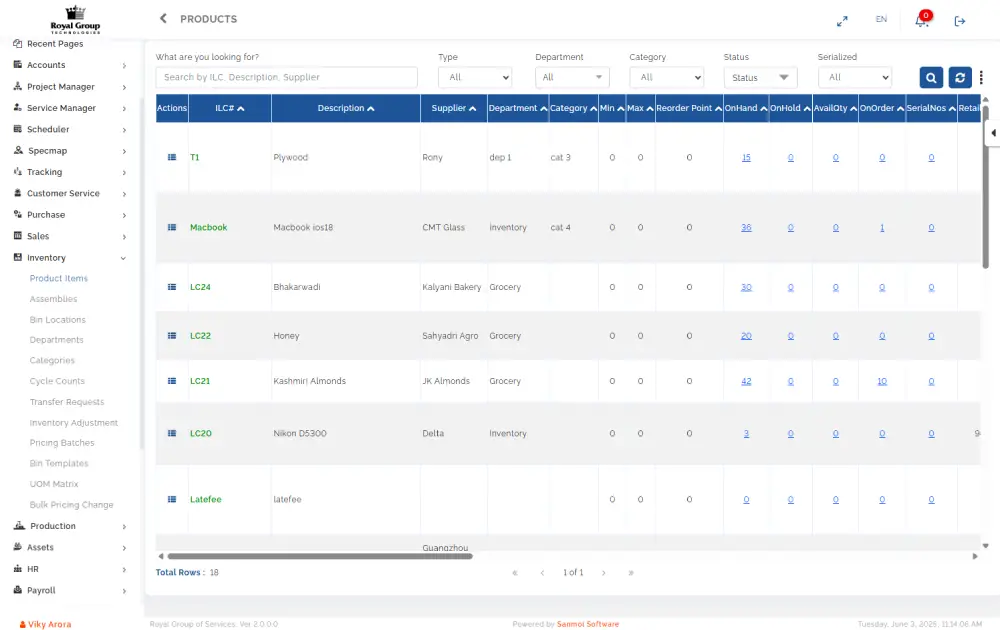Click the refresh products icon button
This screenshot has height=630, width=1000.
[960, 78]
